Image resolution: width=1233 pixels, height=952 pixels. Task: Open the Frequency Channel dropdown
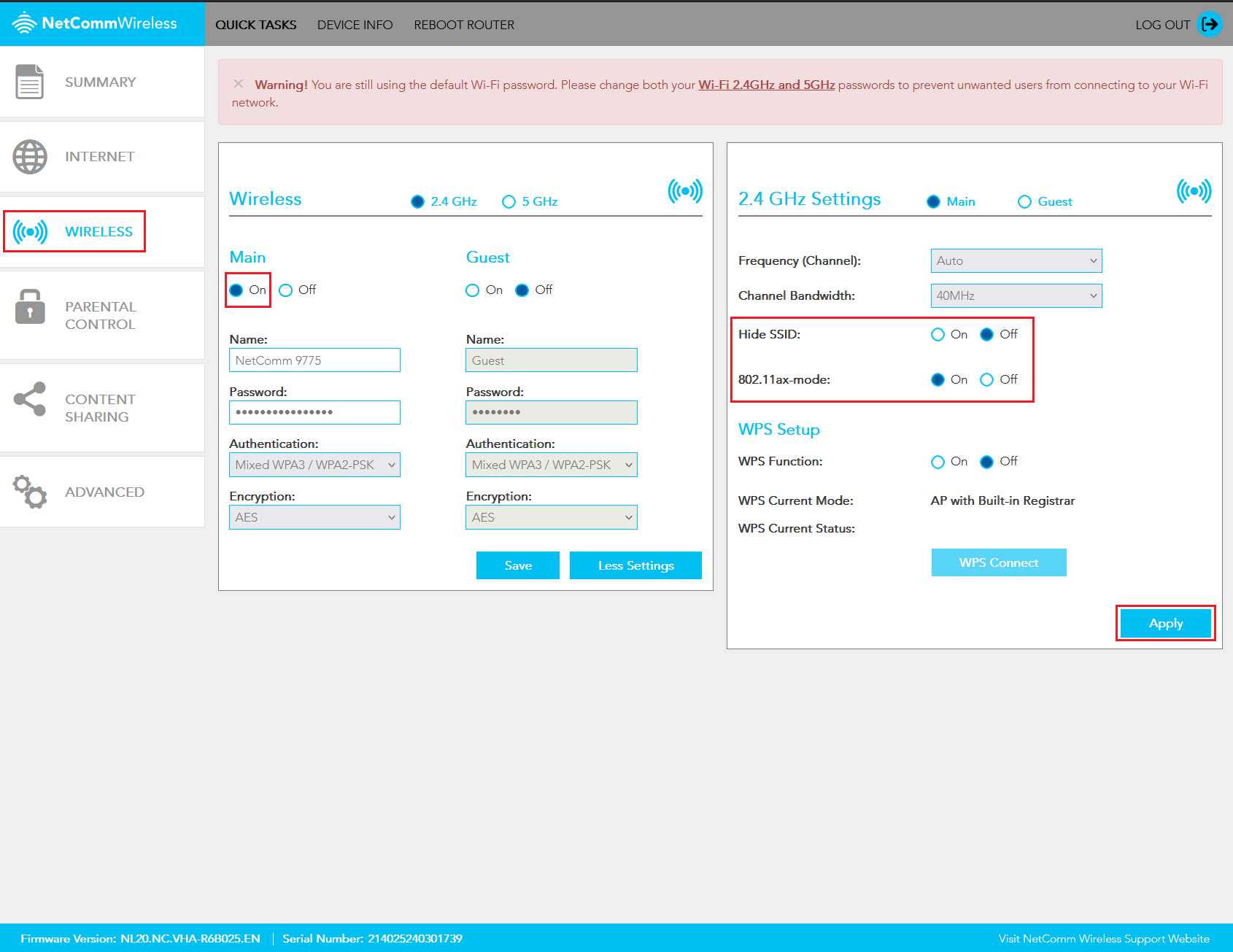[1016, 260]
